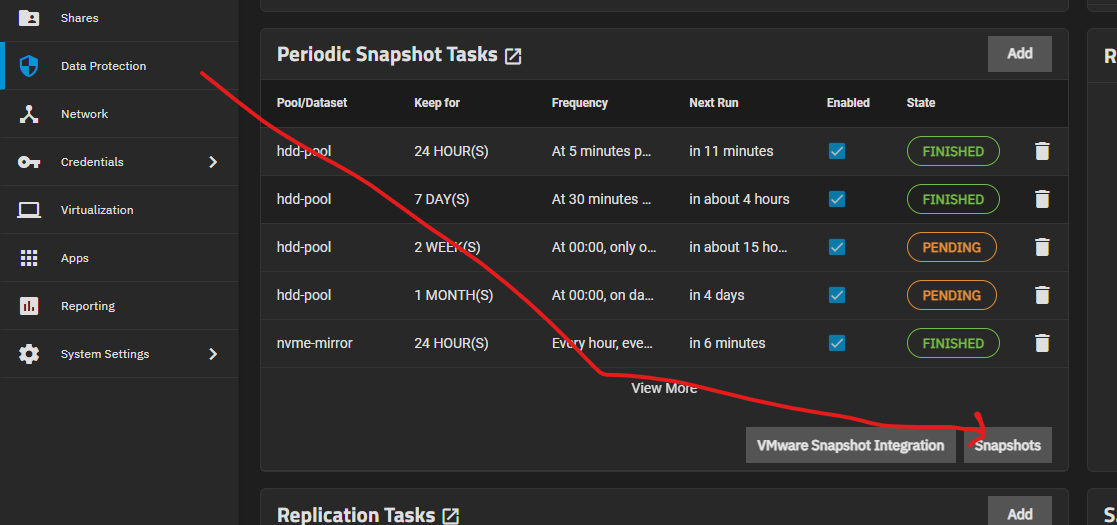This screenshot has width=1117, height=525.
Task: Delete the nvme-mirror snapshot task
Action: coord(1042,343)
